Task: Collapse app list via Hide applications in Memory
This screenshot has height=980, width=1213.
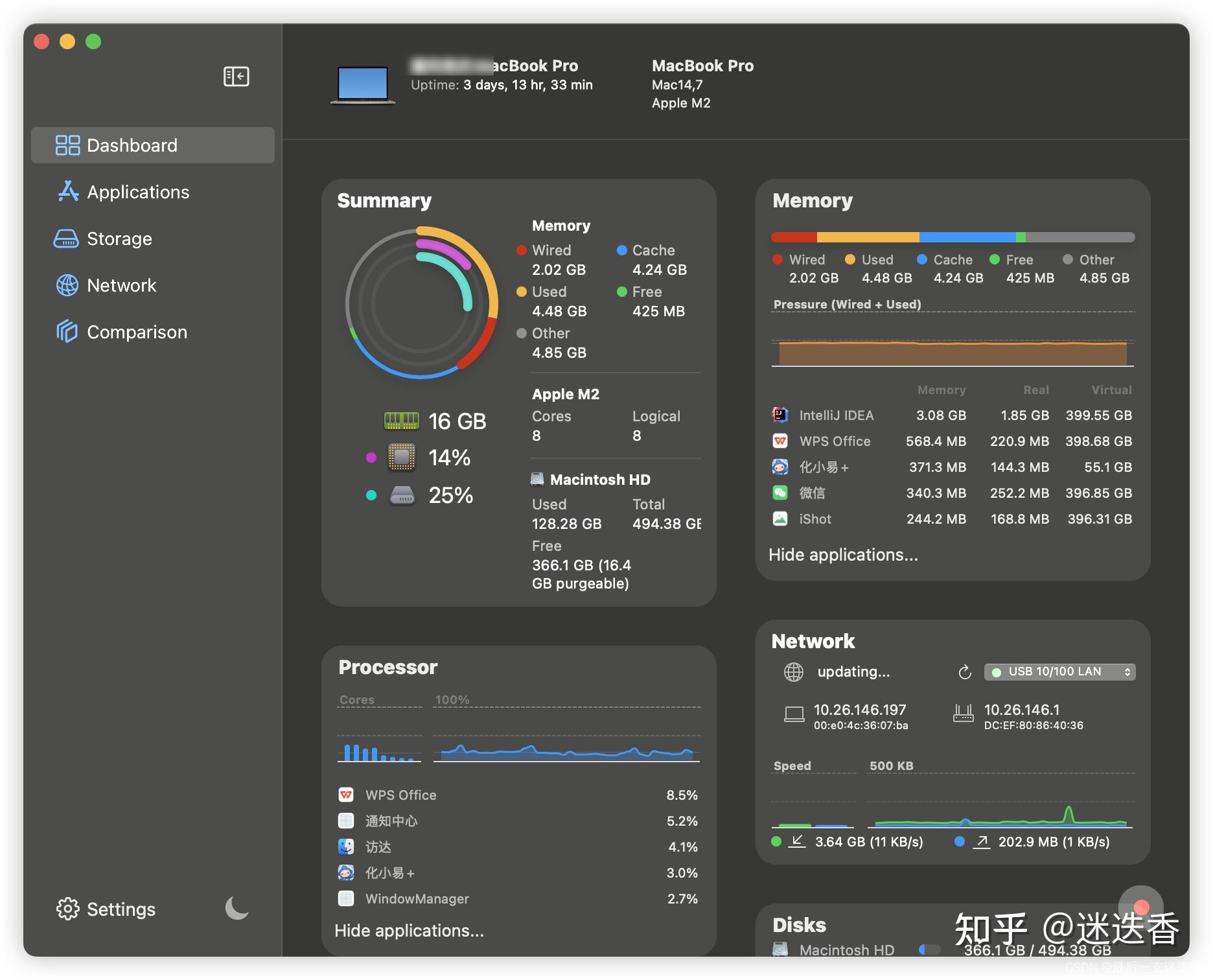Action: click(x=843, y=555)
